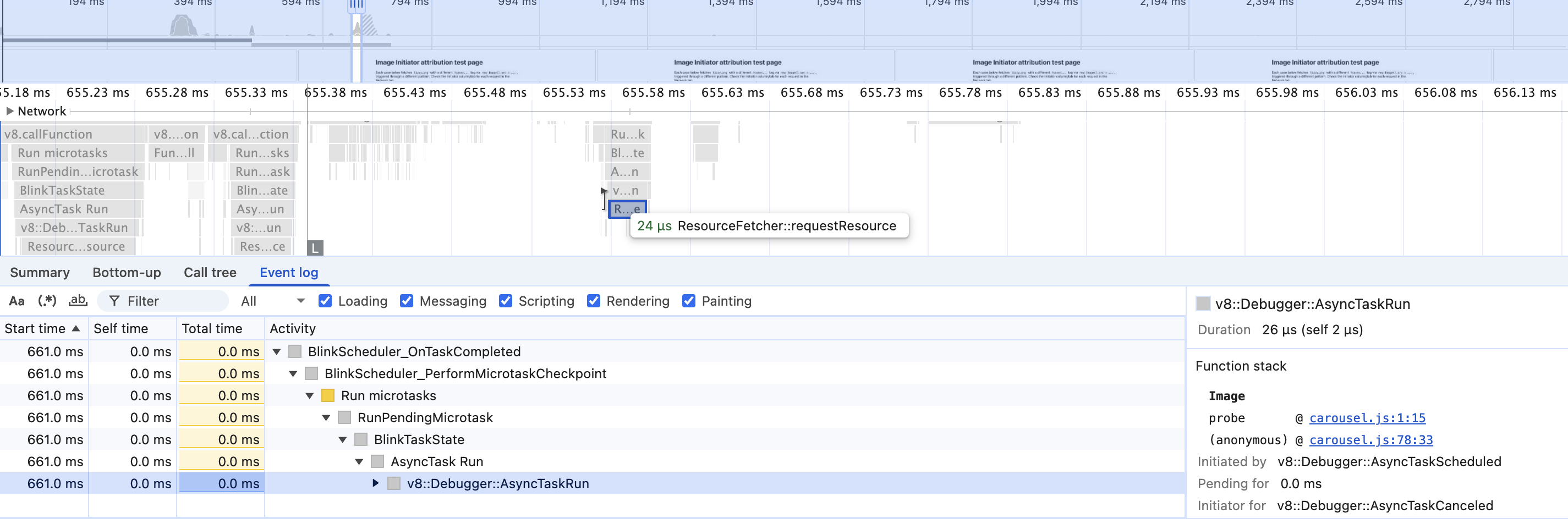Toggle match case Aa filter option
The image size is (1568, 519).
(x=17, y=301)
